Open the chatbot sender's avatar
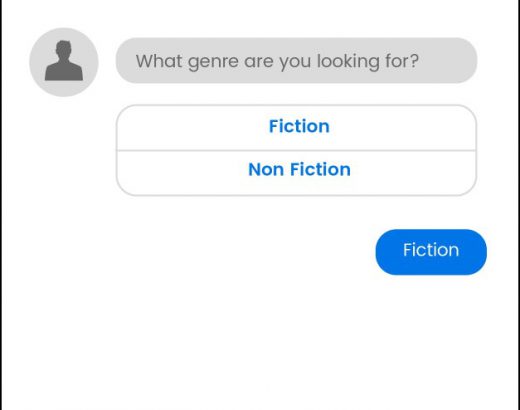This screenshot has width=520, height=410. coord(64,62)
